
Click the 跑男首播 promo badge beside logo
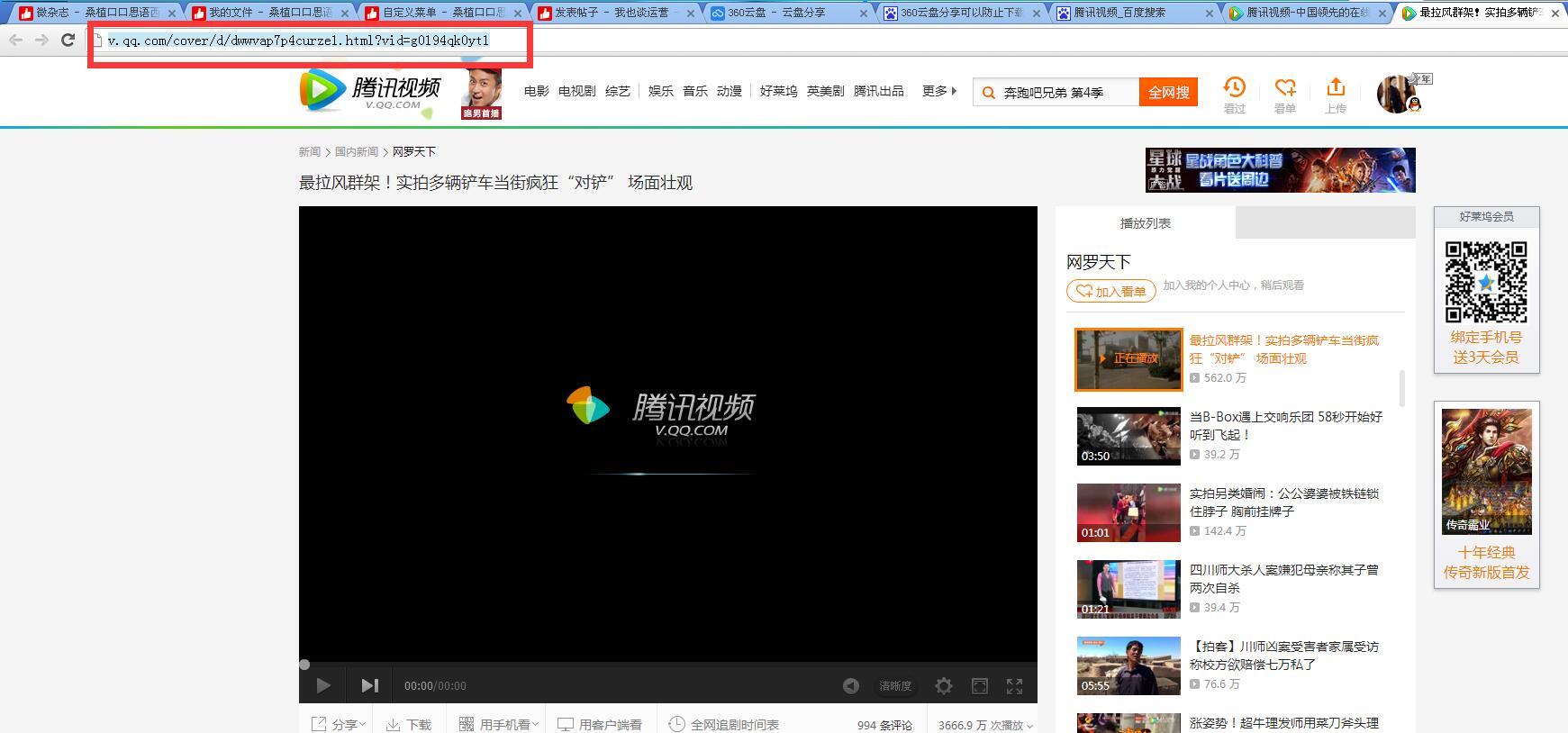(481, 94)
